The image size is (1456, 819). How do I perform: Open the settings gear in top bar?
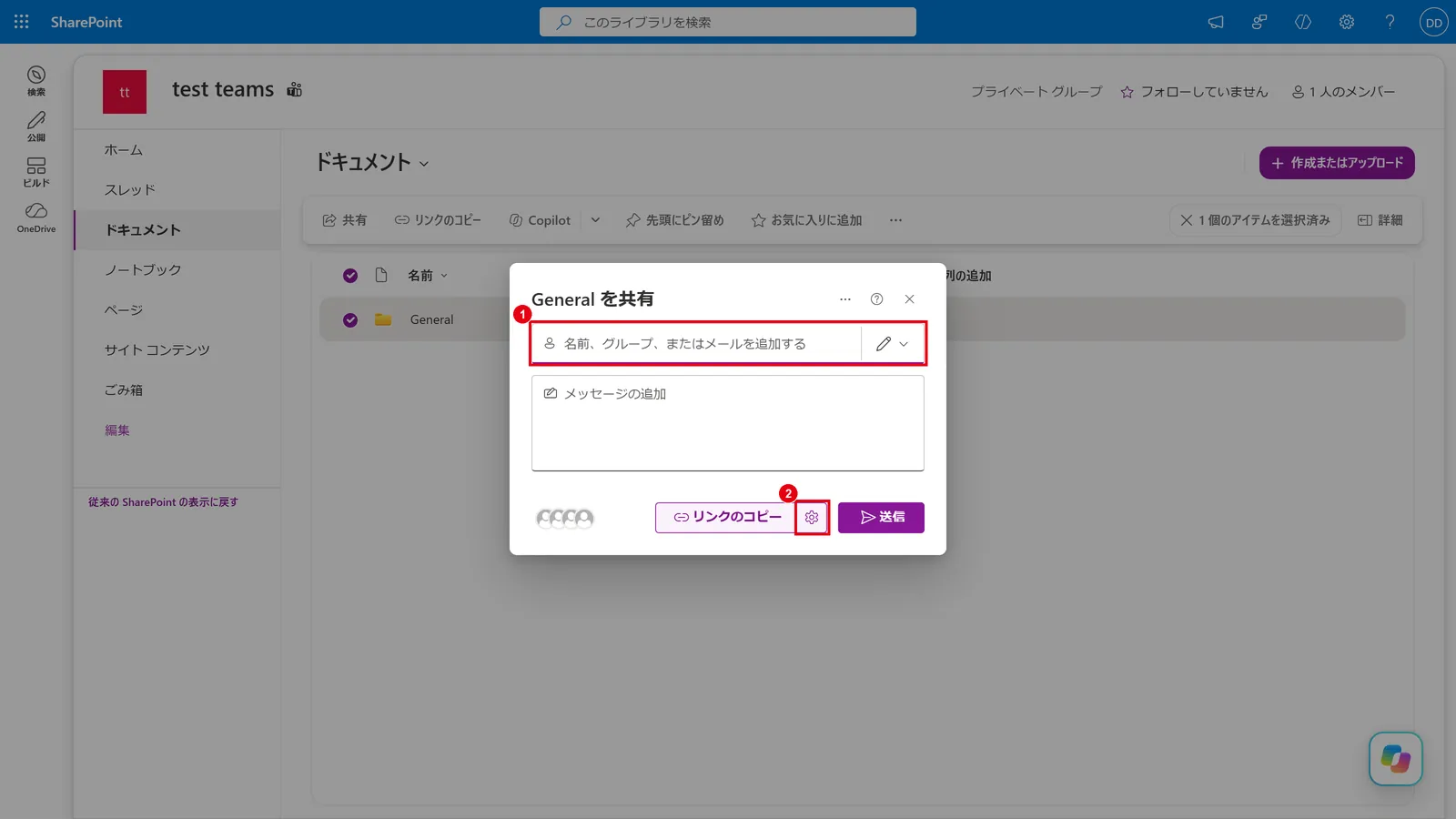(x=1347, y=22)
